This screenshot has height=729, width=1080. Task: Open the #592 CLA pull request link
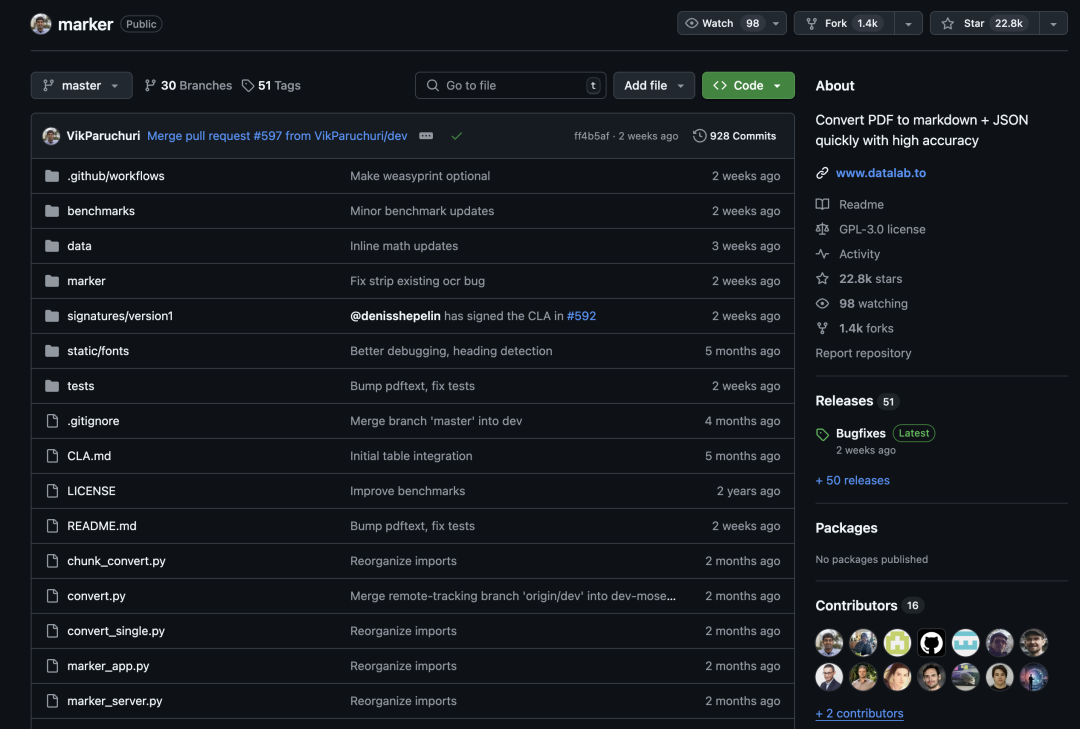pyautogui.click(x=581, y=316)
